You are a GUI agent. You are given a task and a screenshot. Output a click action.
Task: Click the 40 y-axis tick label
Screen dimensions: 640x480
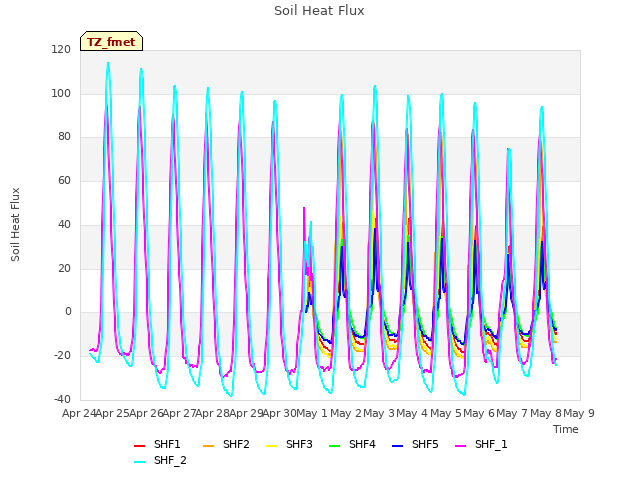(x=64, y=224)
